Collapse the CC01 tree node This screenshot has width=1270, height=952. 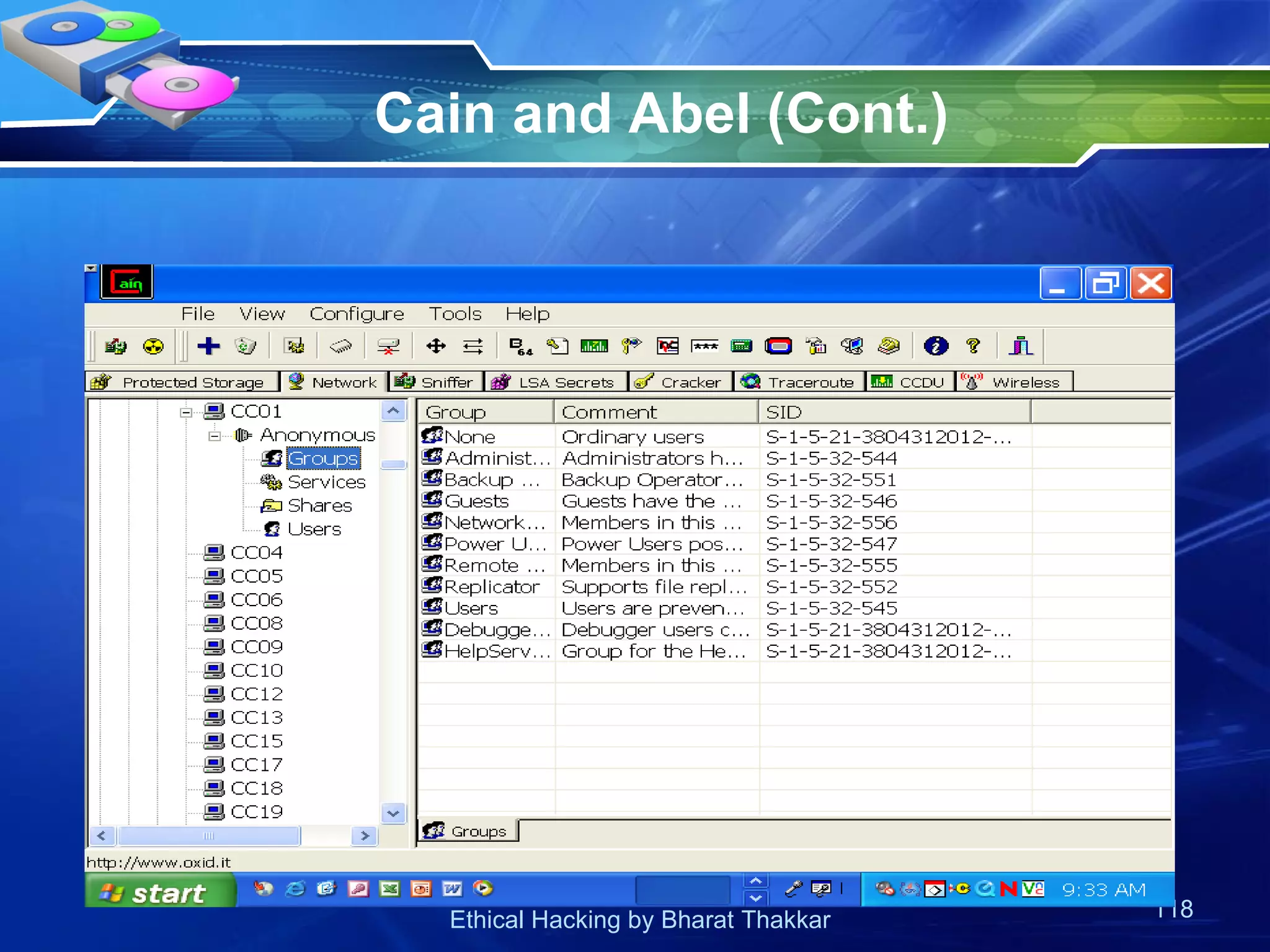[x=185, y=412]
